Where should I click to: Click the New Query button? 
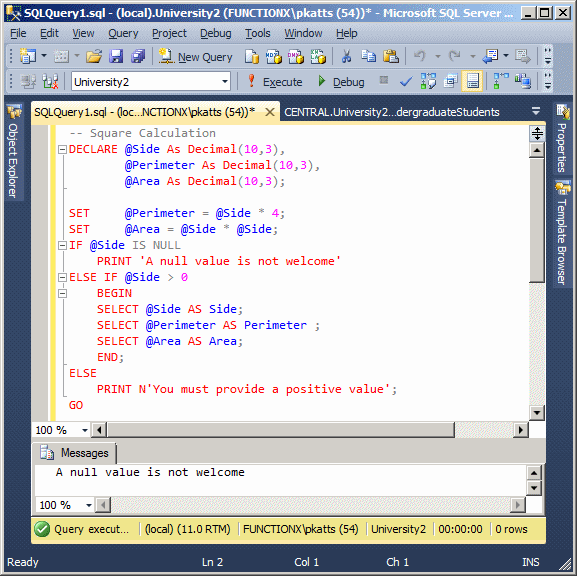point(195,57)
